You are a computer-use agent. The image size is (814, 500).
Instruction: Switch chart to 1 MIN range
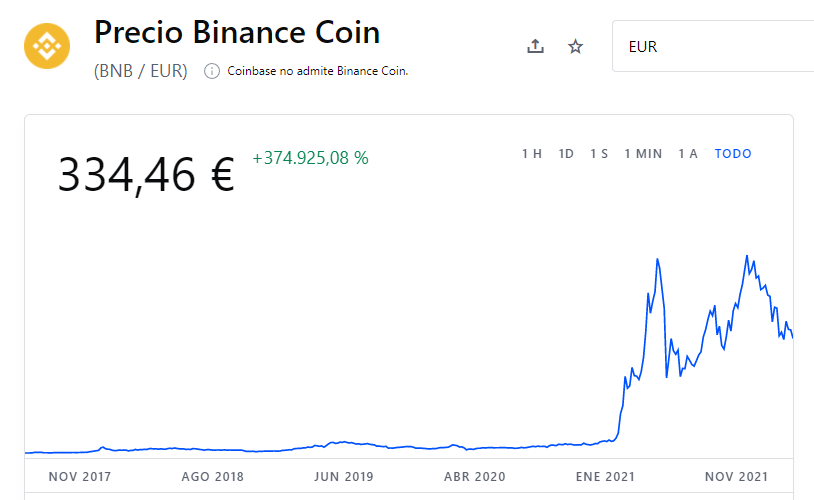643,154
